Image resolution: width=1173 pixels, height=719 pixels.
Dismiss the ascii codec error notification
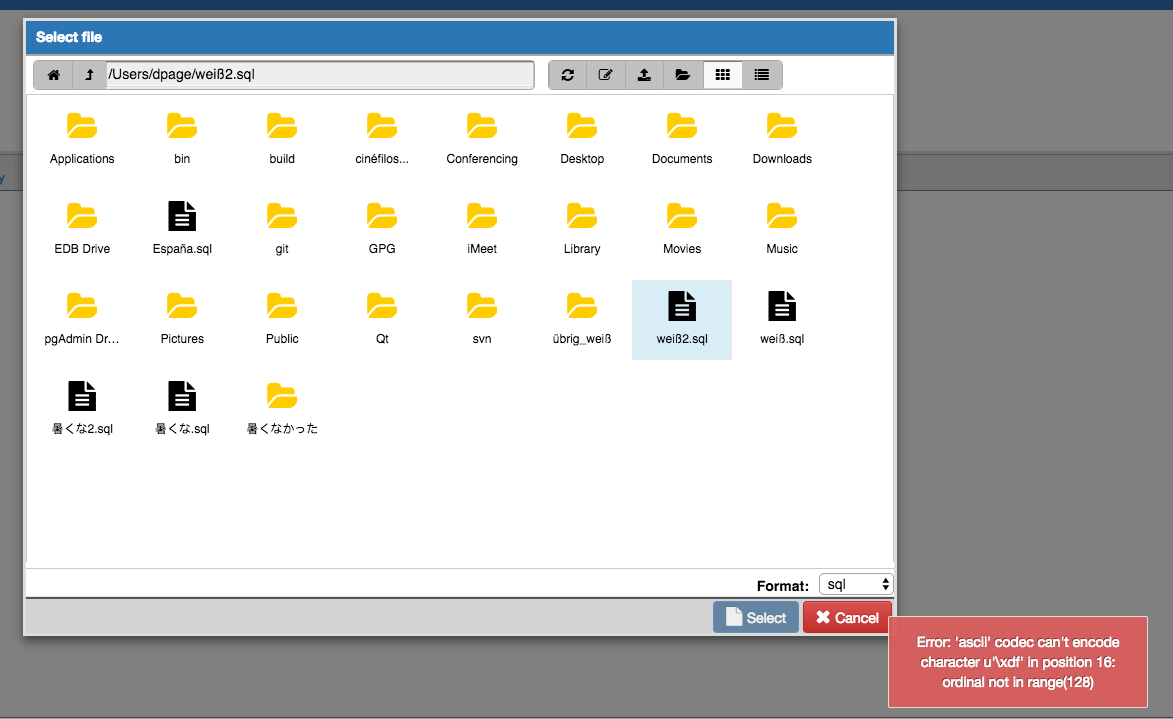pyautogui.click(x=1017, y=662)
